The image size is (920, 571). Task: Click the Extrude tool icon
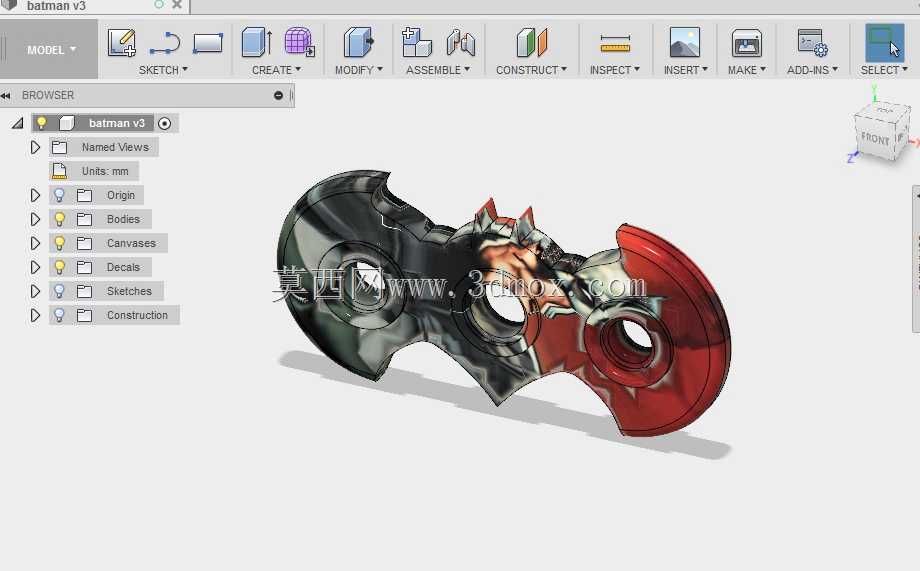pos(256,42)
